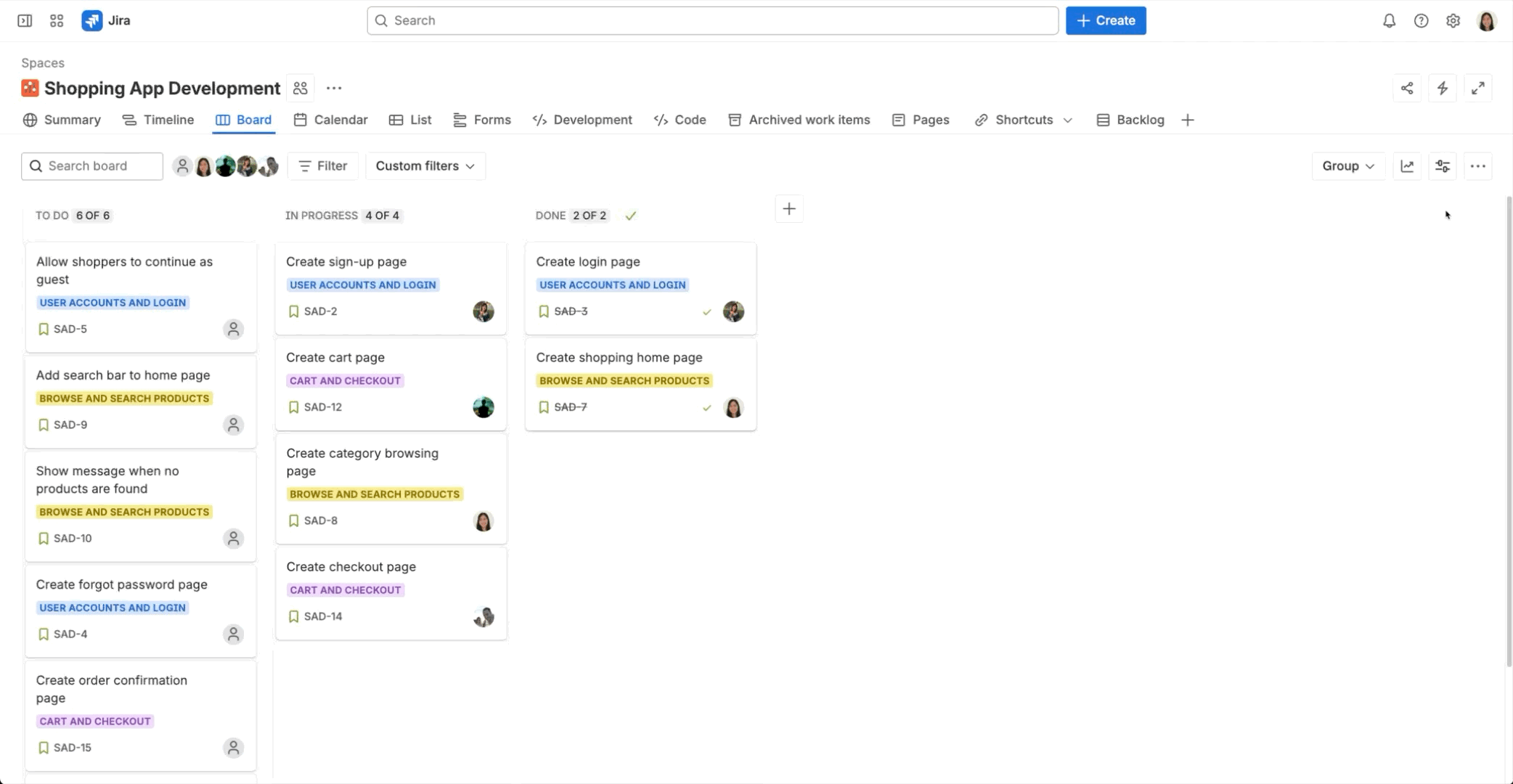The width and height of the screenshot is (1513, 784).
Task: Open Archived work items tab
Action: click(799, 120)
